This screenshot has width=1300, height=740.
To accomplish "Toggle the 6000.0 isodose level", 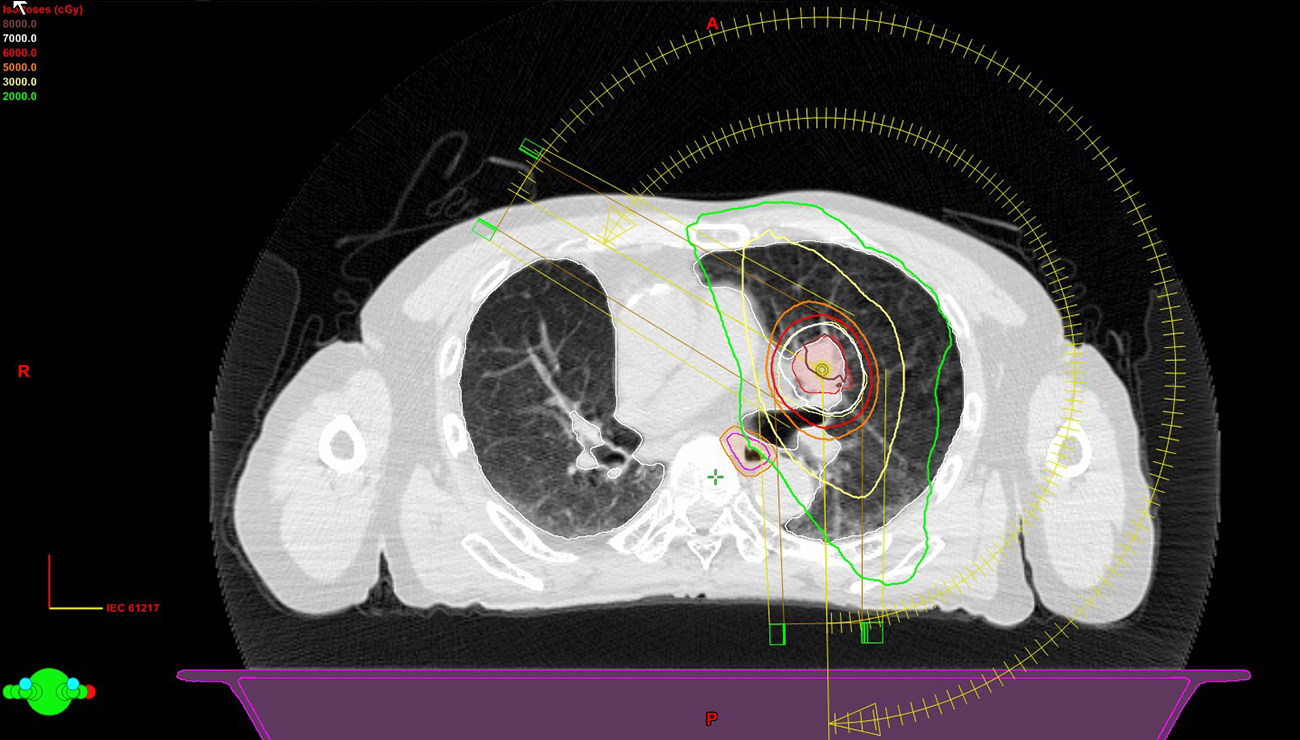I will [20, 52].
